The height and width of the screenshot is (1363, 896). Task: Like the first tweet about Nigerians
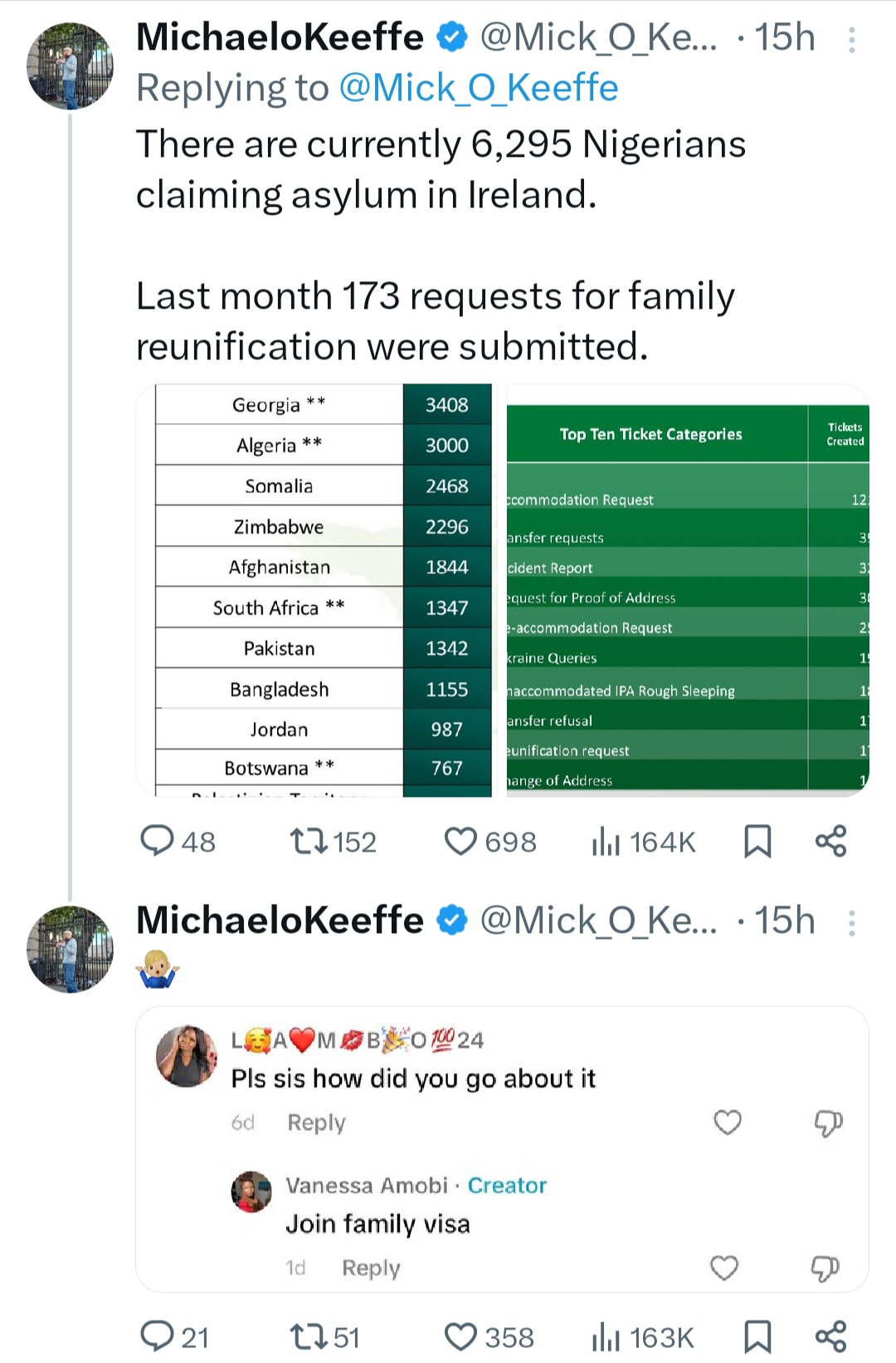pyautogui.click(x=461, y=841)
